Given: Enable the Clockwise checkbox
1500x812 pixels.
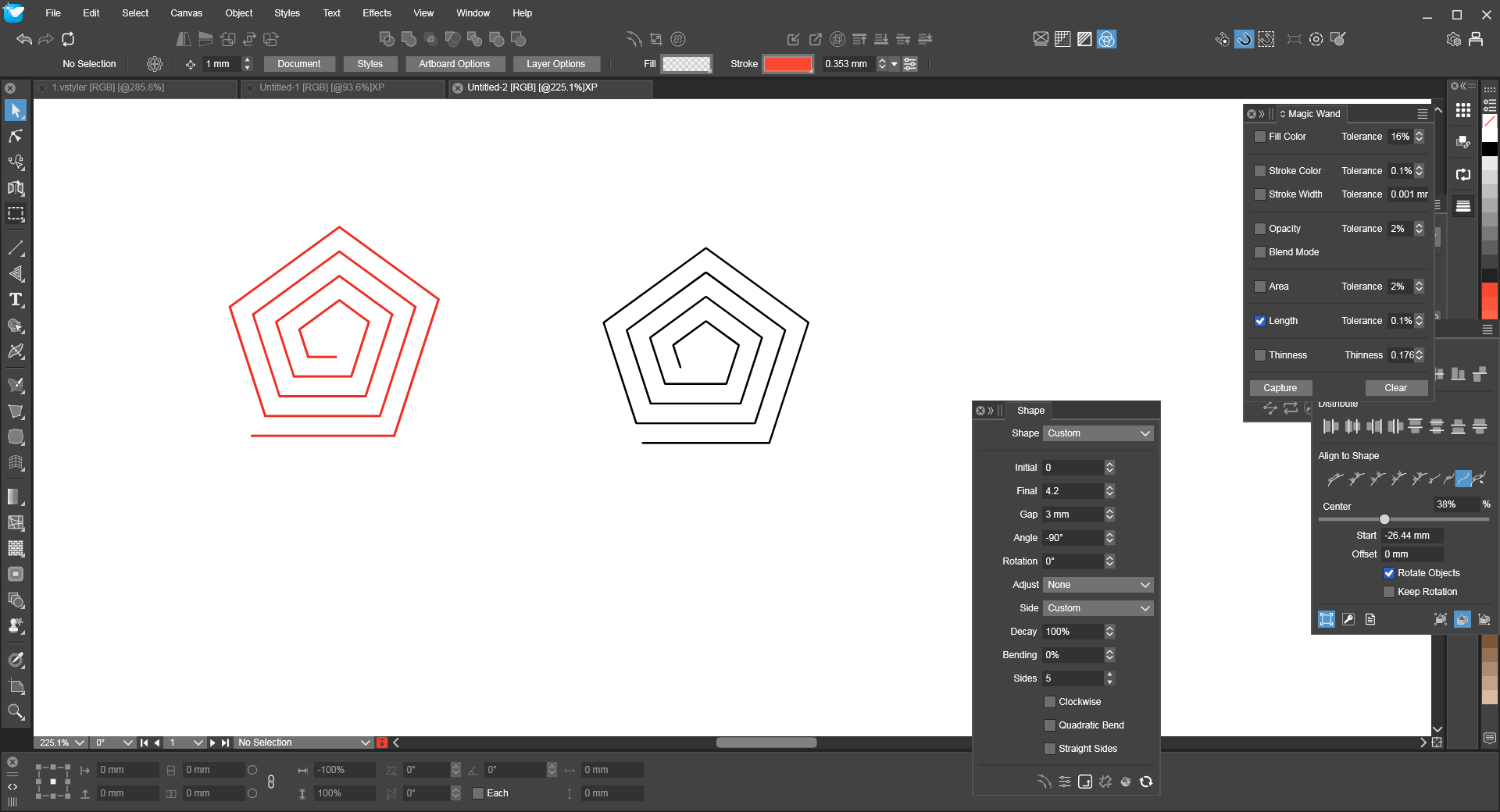Looking at the screenshot, I should tap(1050, 702).
